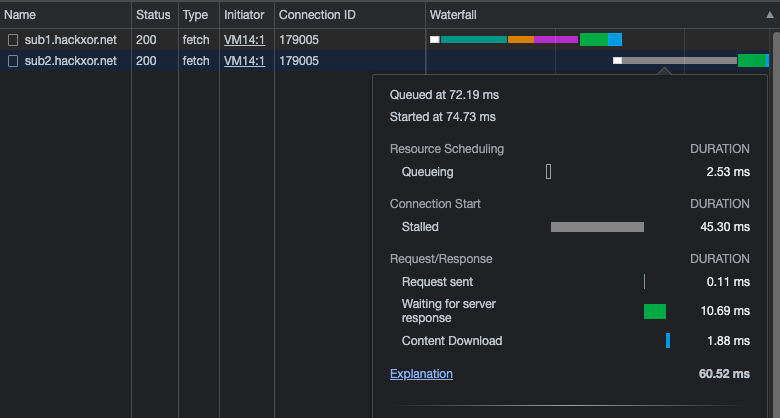780x418 pixels.
Task: Sort by the Initiator column header
Action: point(244,15)
